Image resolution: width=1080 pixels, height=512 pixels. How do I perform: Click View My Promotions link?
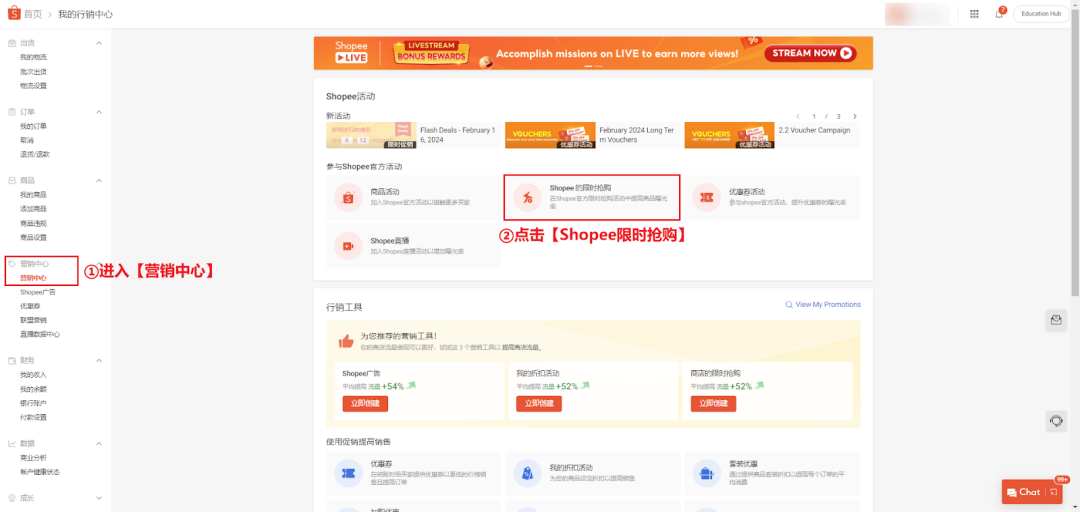[828, 305]
